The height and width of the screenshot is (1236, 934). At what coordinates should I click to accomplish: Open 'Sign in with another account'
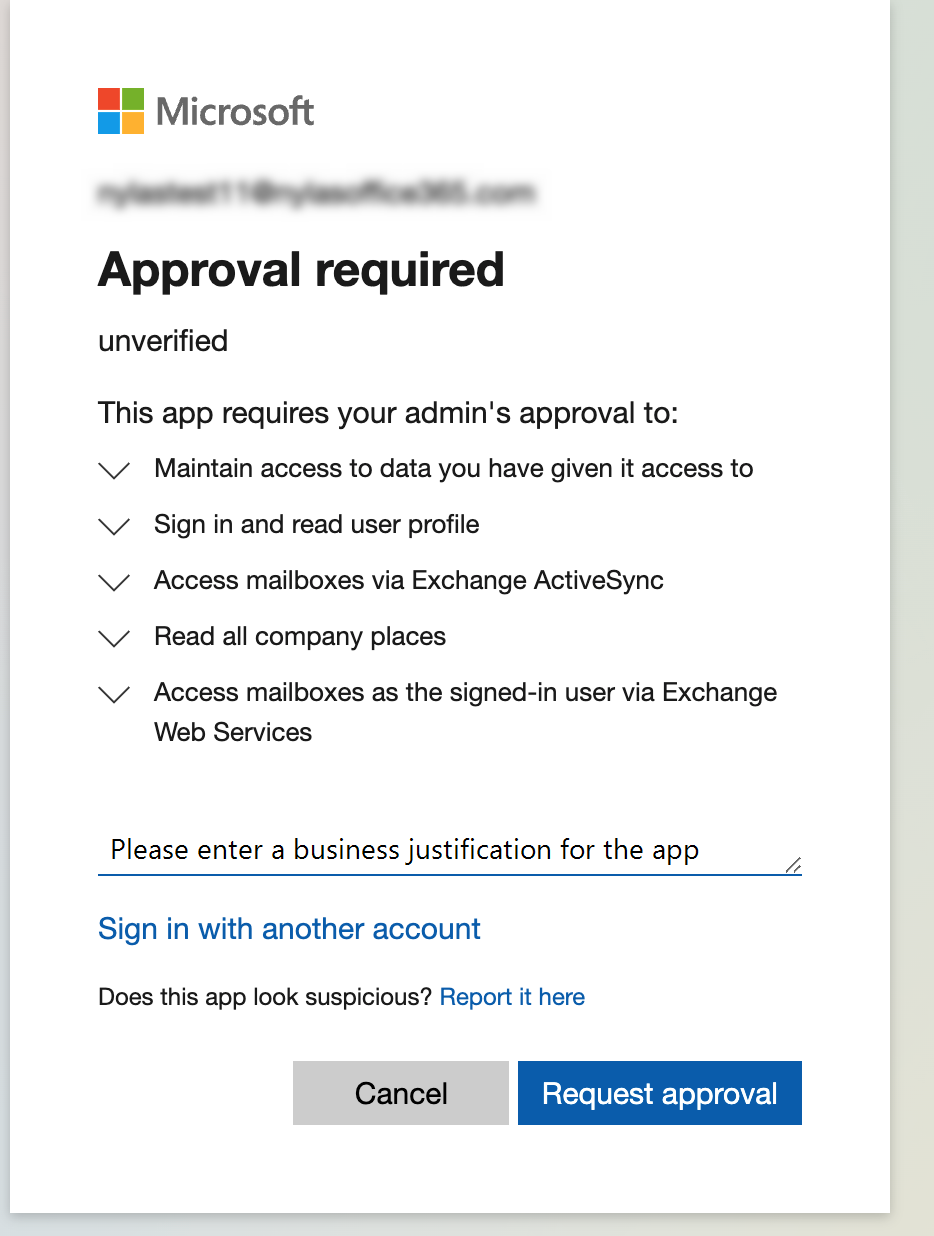(288, 929)
